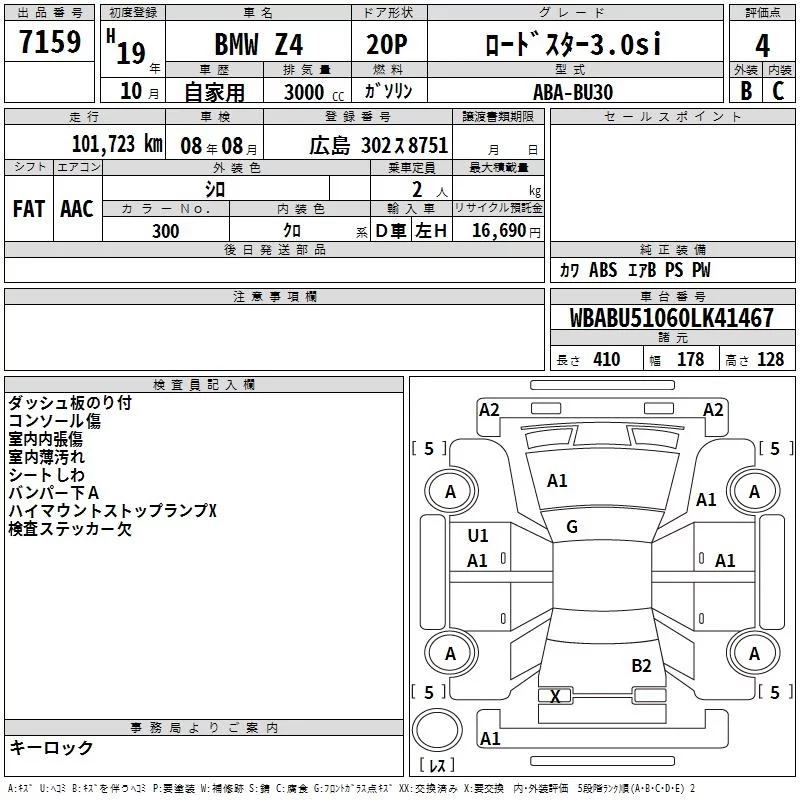Screen dimensions: 800x800
Task: Click the G mark on the windshield
Action: (x=572, y=527)
